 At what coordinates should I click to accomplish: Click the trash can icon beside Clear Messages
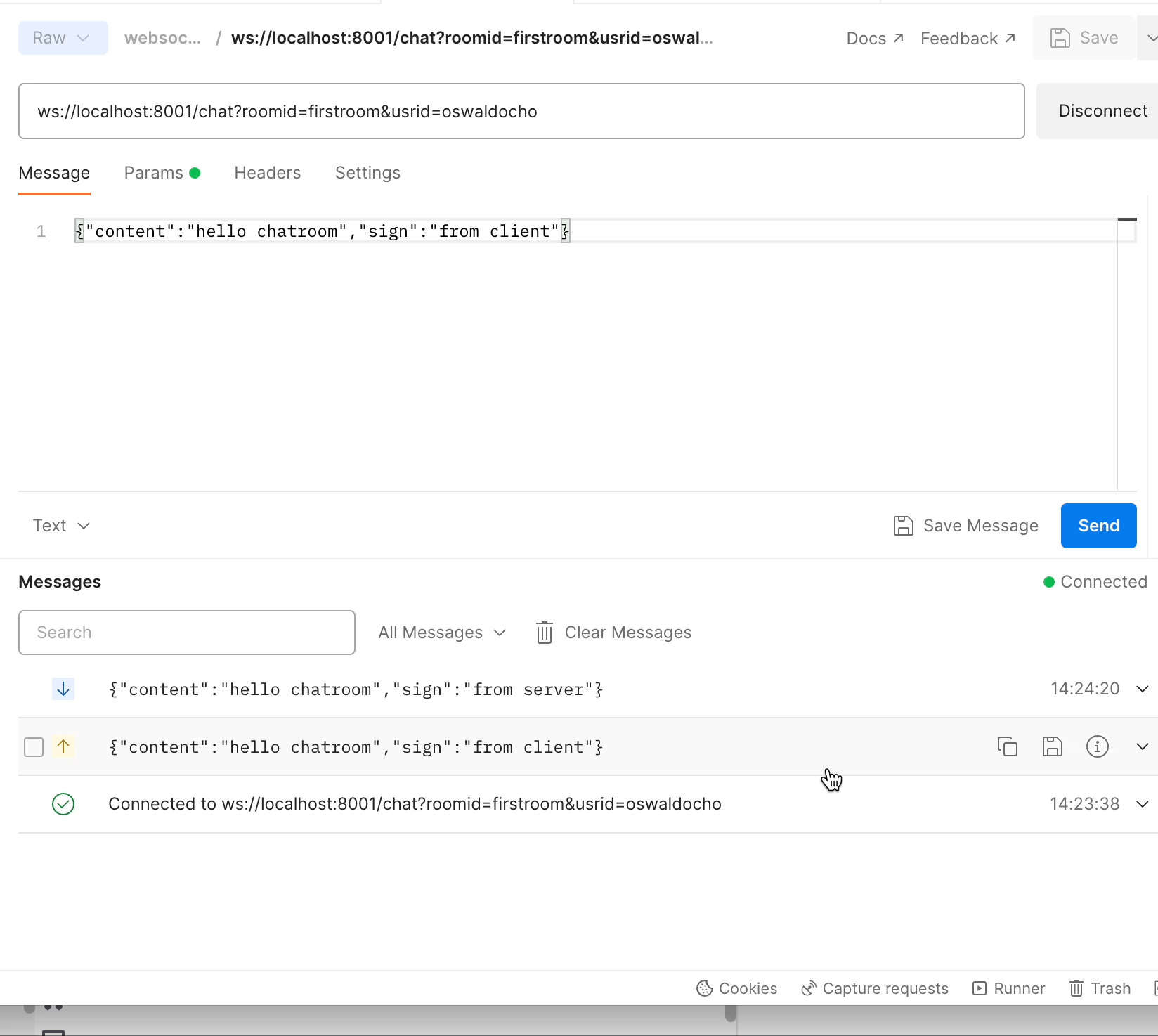545,633
